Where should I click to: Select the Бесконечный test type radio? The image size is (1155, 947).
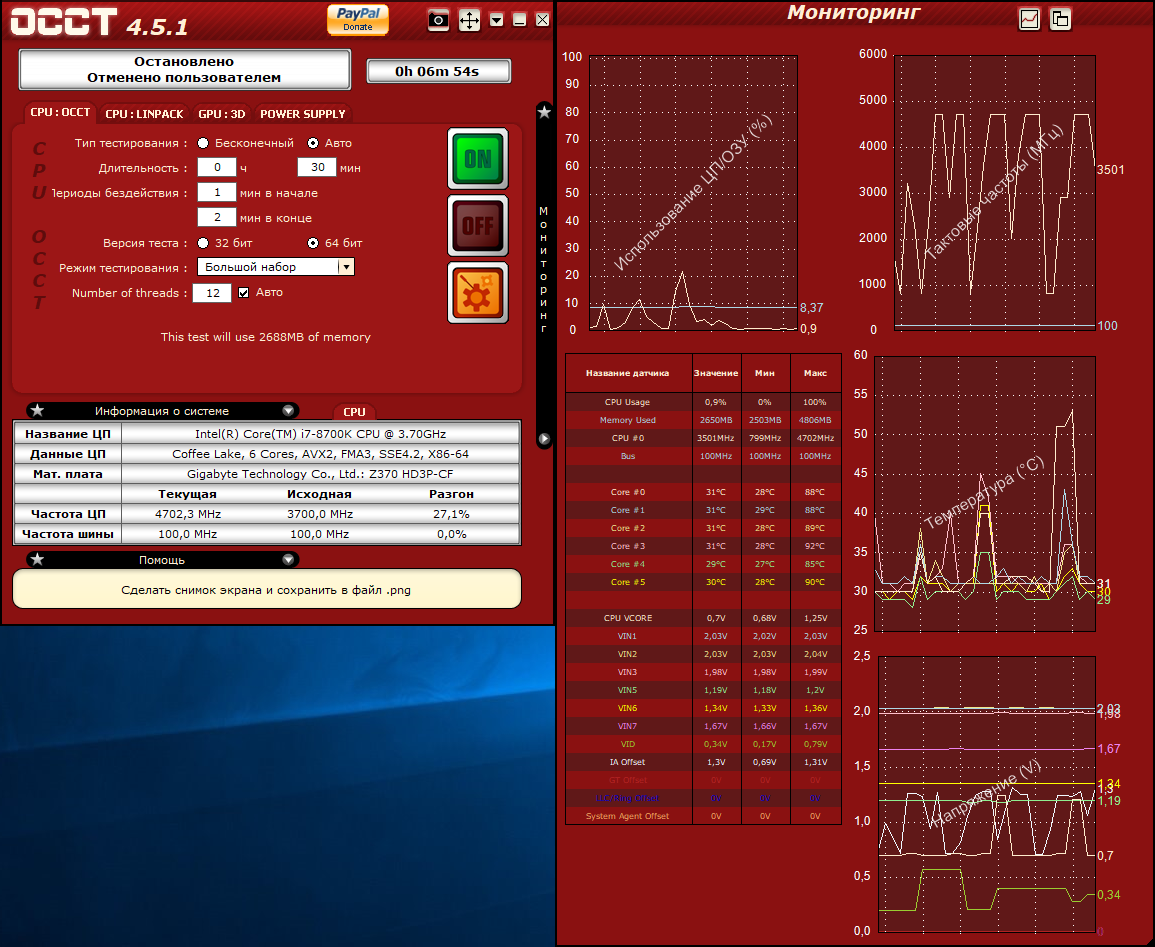[203, 143]
